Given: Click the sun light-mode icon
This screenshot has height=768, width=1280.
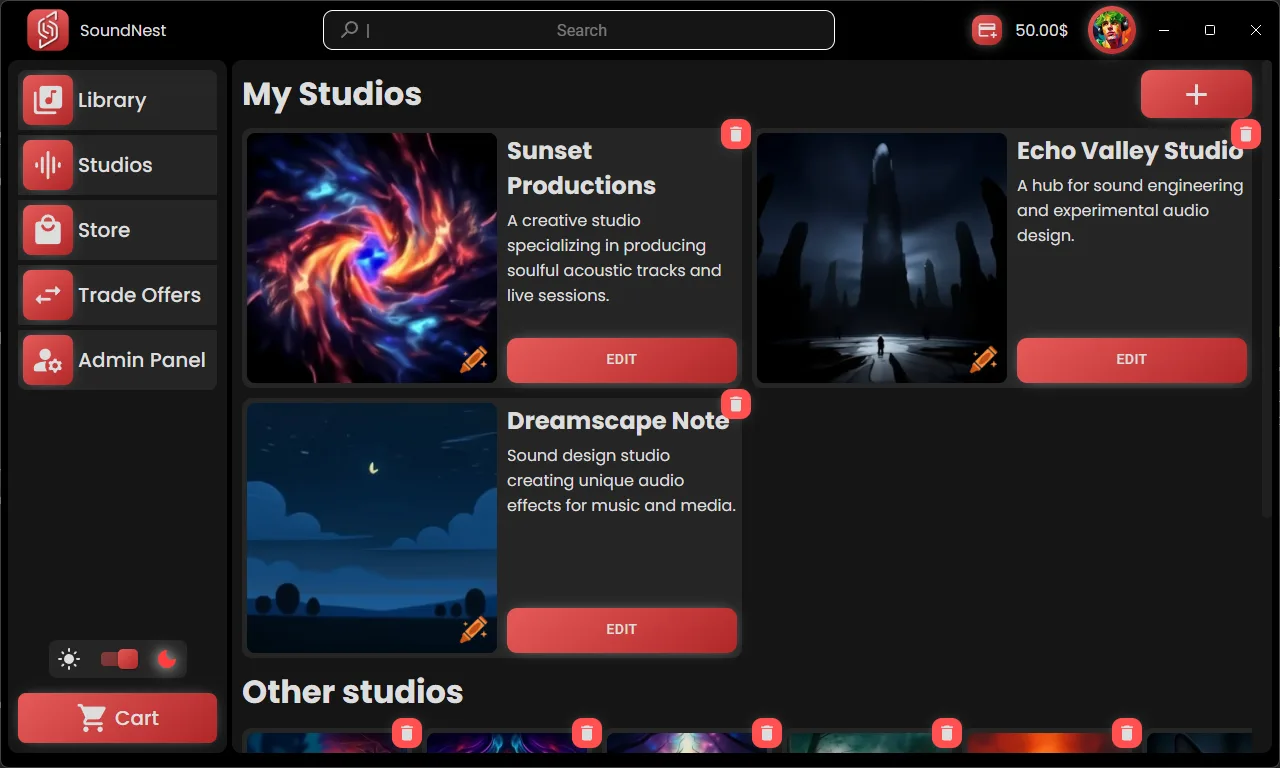Looking at the screenshot, I should pos(69,659).
